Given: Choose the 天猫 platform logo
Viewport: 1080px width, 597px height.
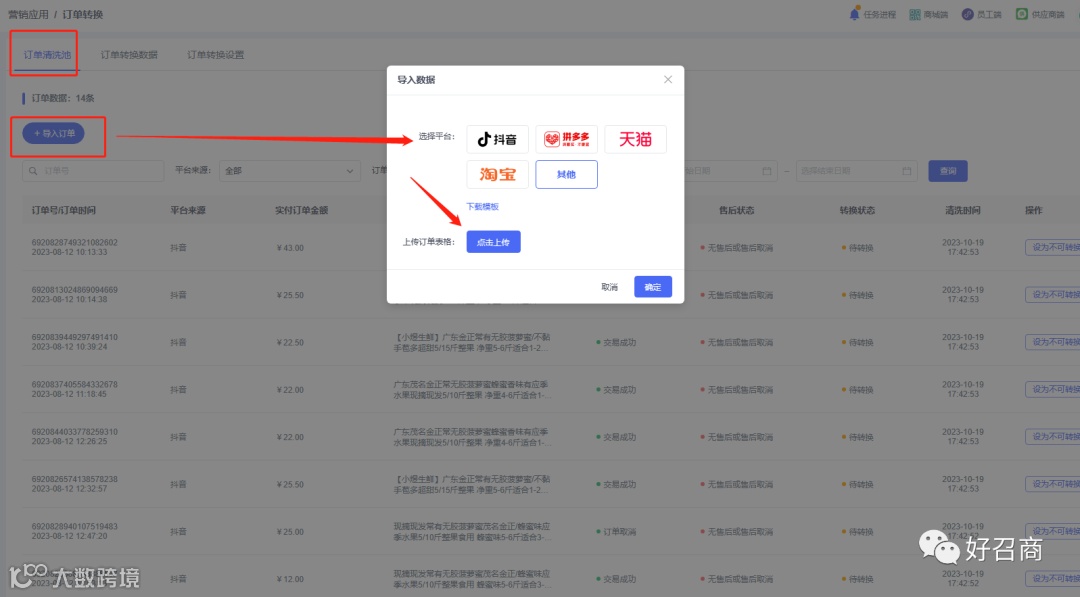Looking at the screenshot, I should 635,139.
